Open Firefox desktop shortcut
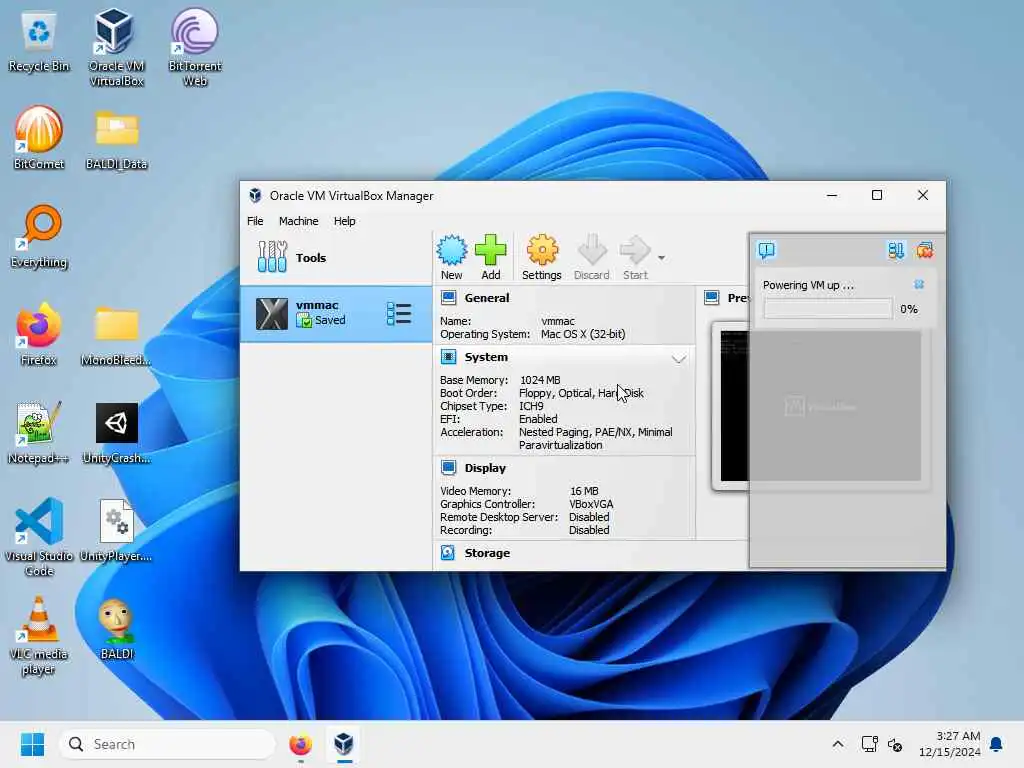The height and width of the screenshot is (768, 1024). point(39,334)
